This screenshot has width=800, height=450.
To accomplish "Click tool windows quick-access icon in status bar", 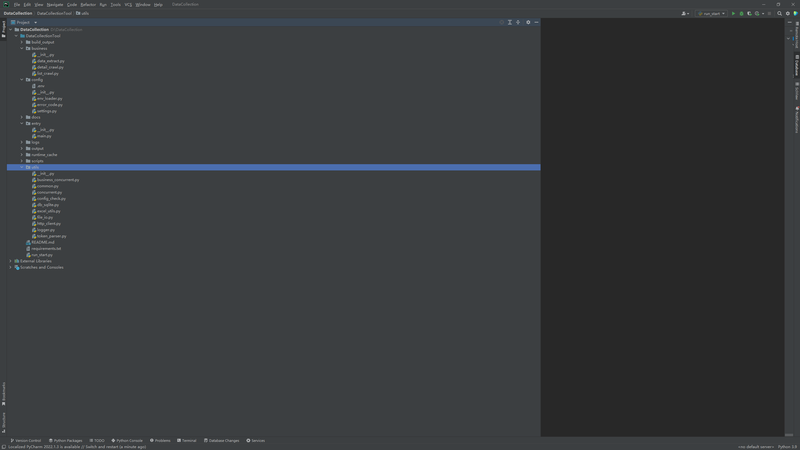I will tap(4, 447).
